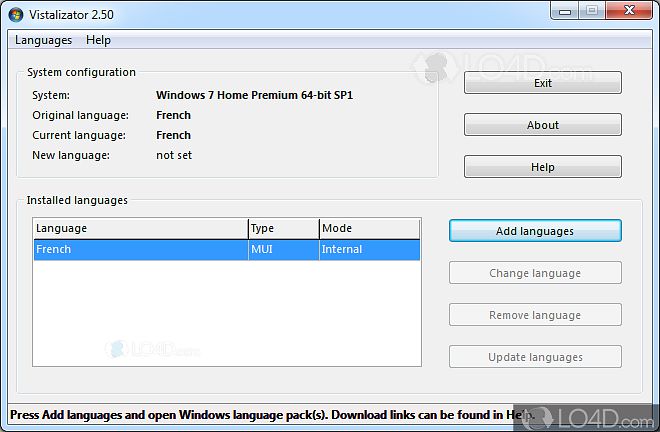Image resolution: width=660 pixels, height=432 pixels.
Task: Minimize the Vistalizator window
Action: point(565,11)
